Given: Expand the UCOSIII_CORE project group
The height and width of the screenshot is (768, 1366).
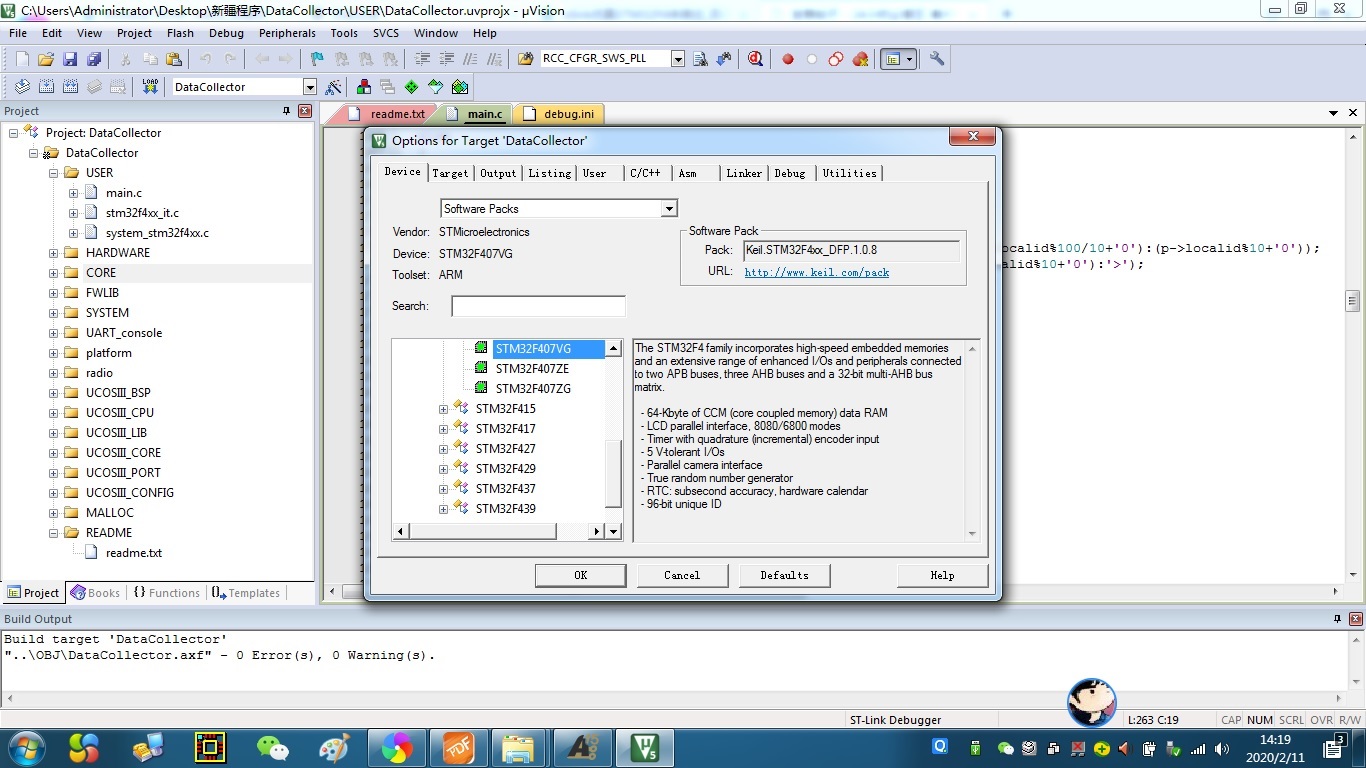Looking at the screenshot, I should (x=53, y=453).
